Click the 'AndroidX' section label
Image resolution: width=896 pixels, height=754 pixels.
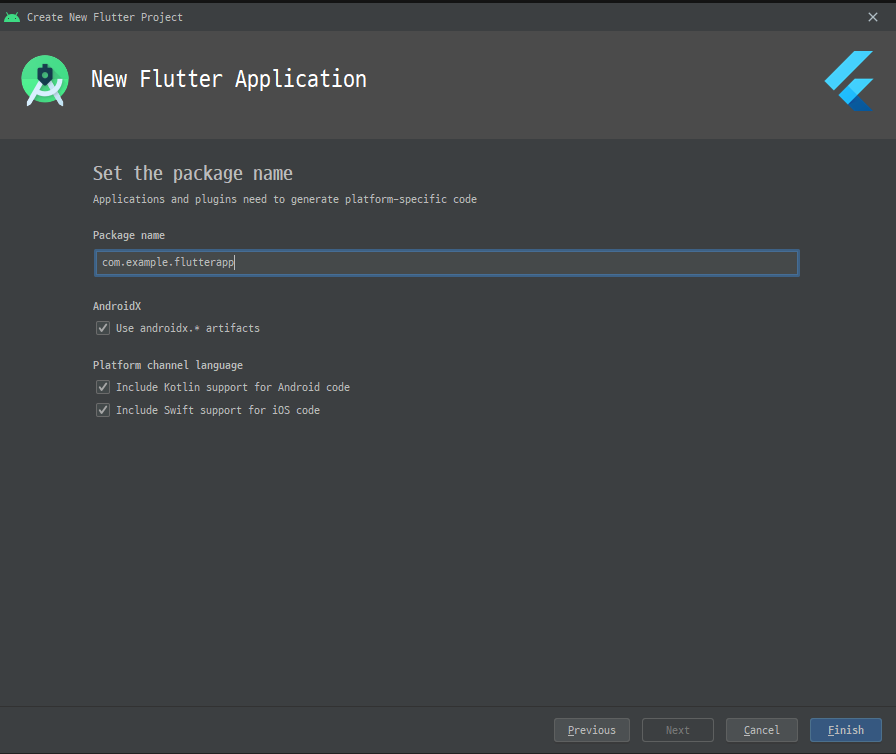117,306
